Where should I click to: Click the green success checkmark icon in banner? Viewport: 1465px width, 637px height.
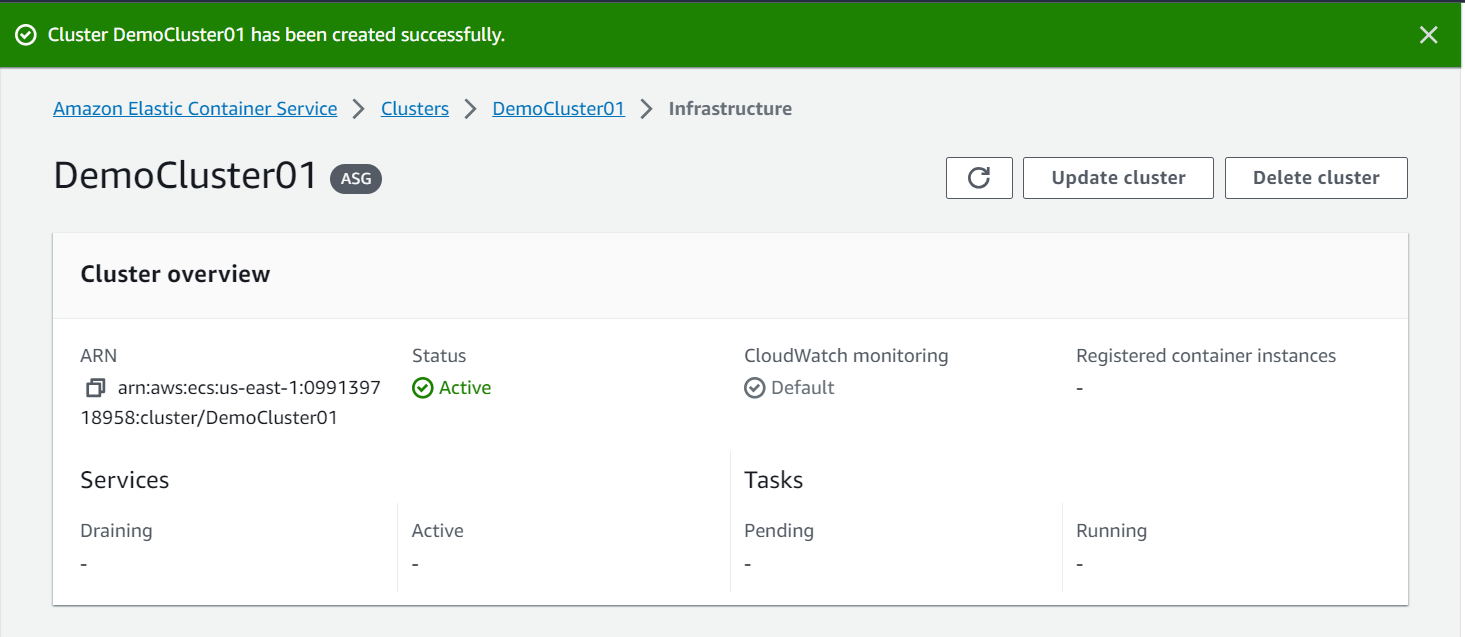click(x=26, y=35)
